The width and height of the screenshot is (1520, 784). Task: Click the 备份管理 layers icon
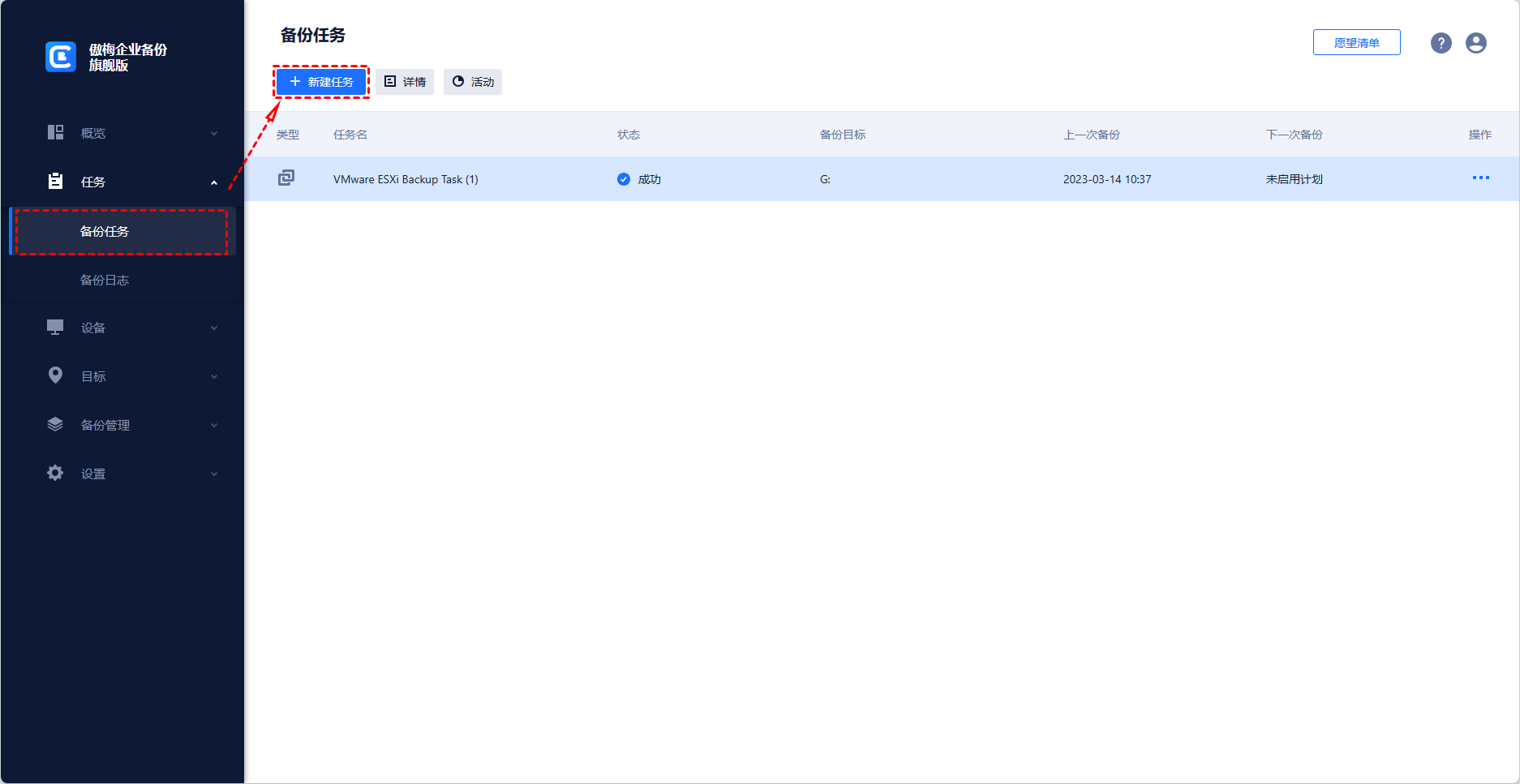55,425
